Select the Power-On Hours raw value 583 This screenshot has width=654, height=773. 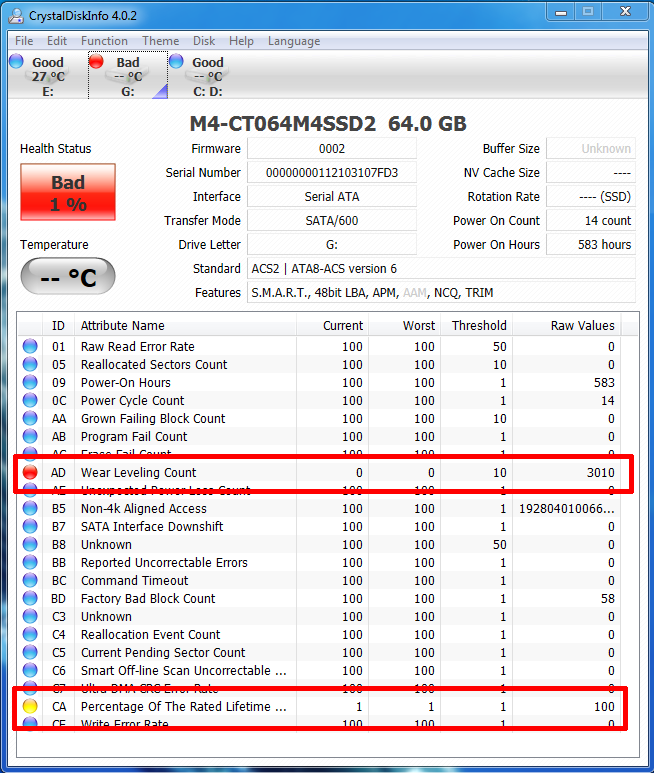click(x=604, y=382)
